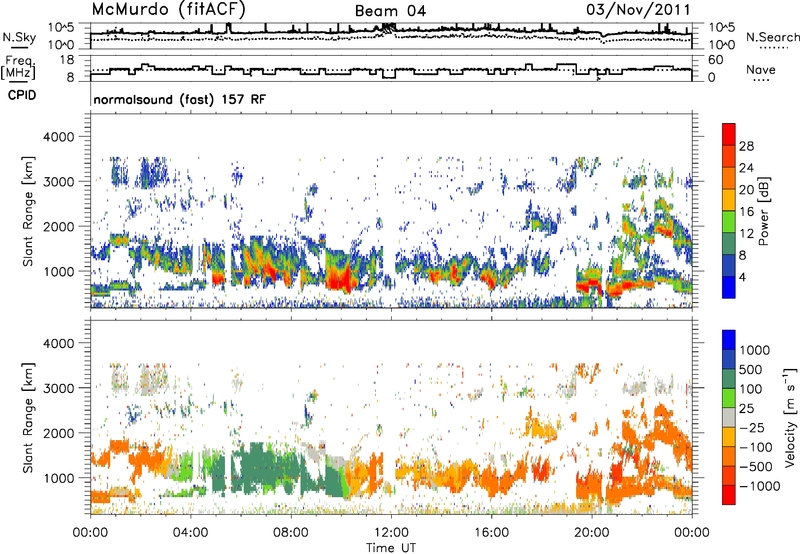This screenshot has width=800, height=554.
Task: Click the "4000" tick of the power panel
Action: coord(61,137)
